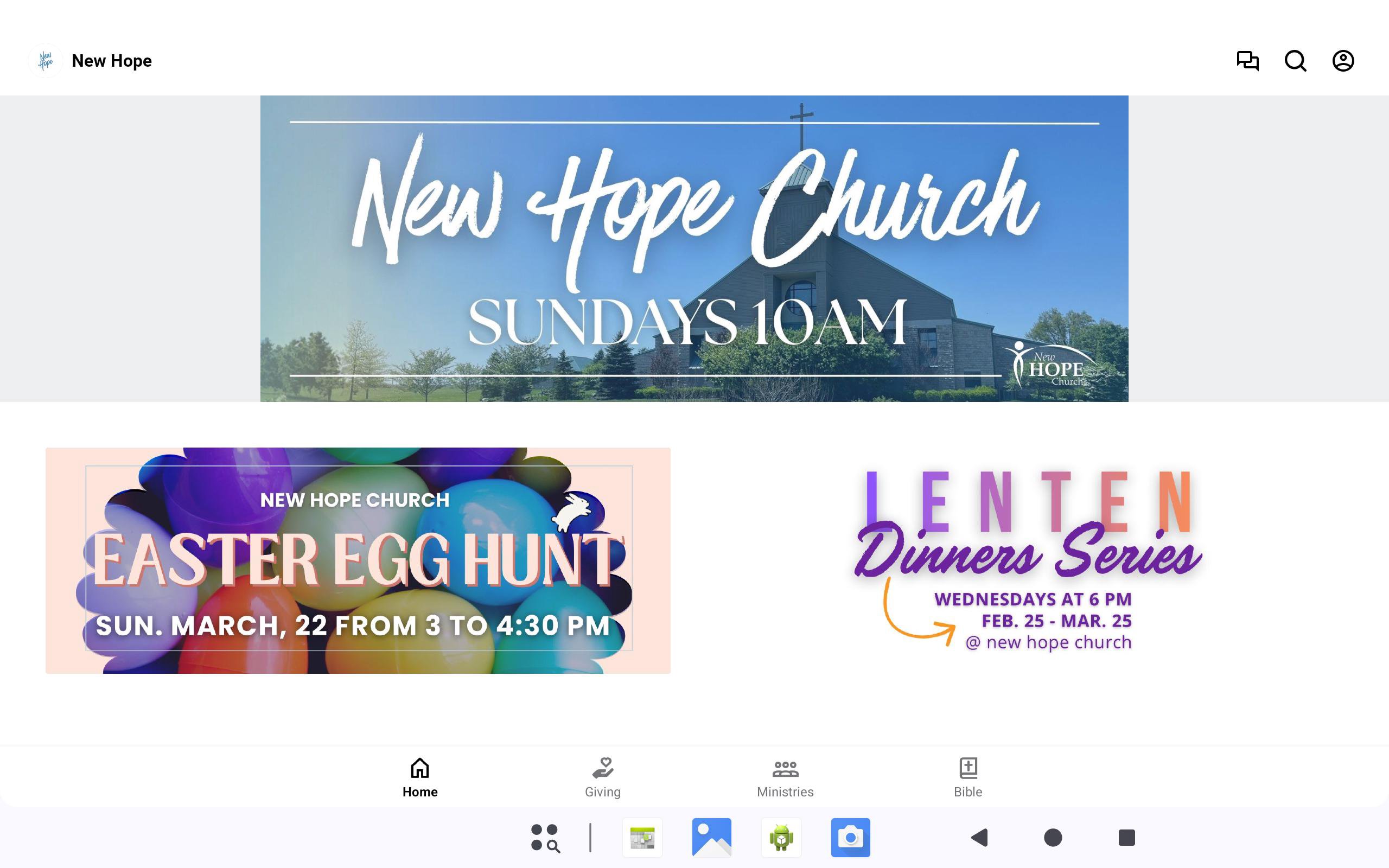Open the New Hope Church Sundays banner

pos(694,248)
